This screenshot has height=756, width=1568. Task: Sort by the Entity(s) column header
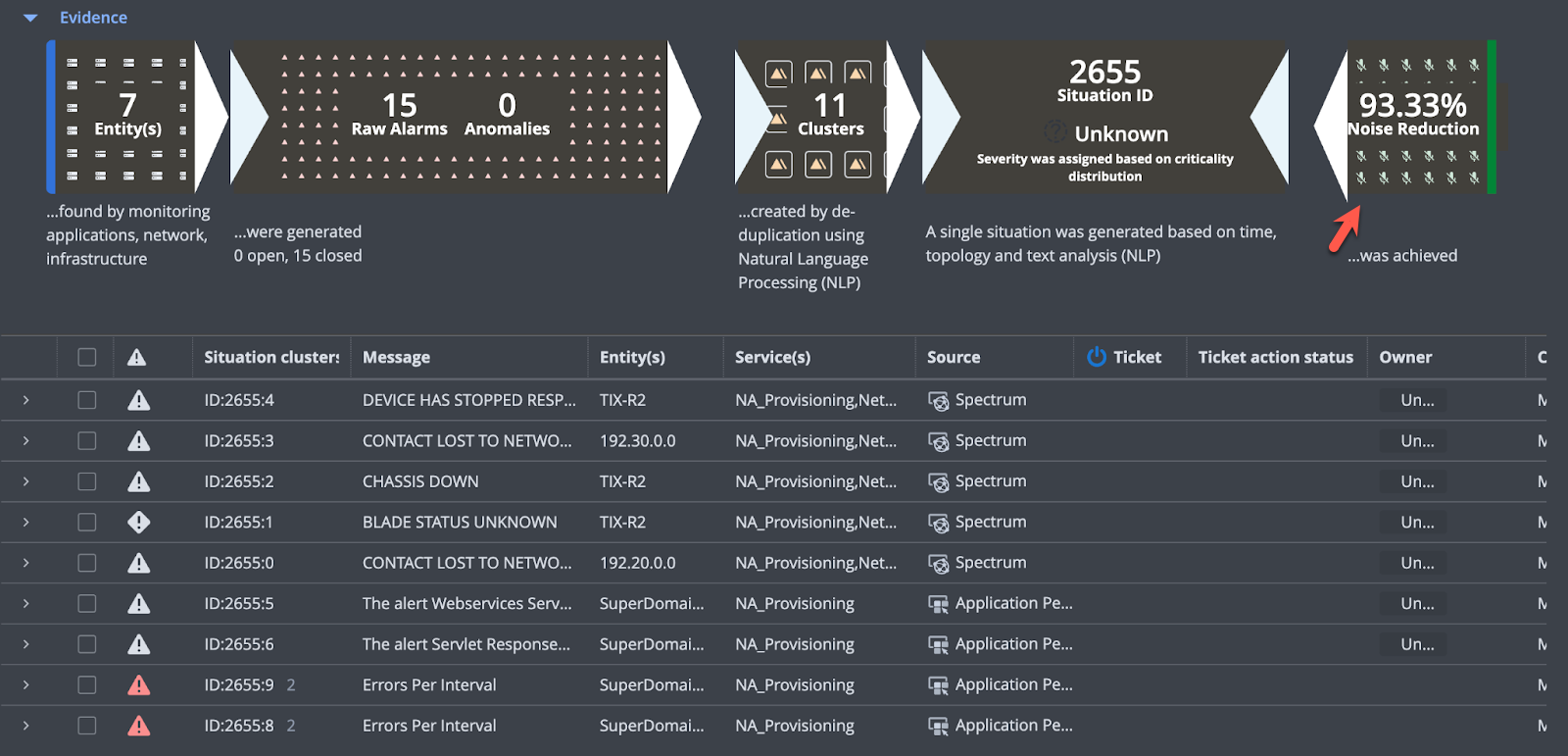point(632,357)
